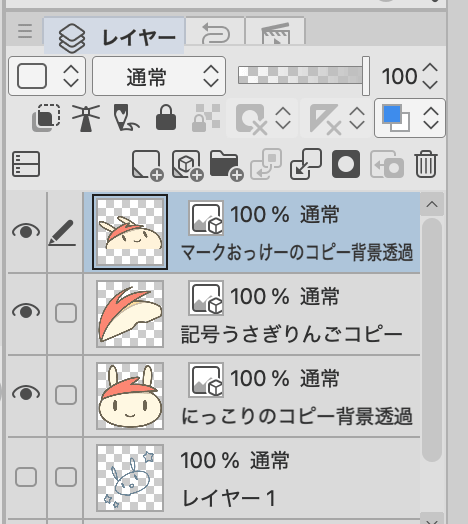This screenshot has width=468, height=524.
Task: Create a new layer folder
Action: (x=226, y=165)
